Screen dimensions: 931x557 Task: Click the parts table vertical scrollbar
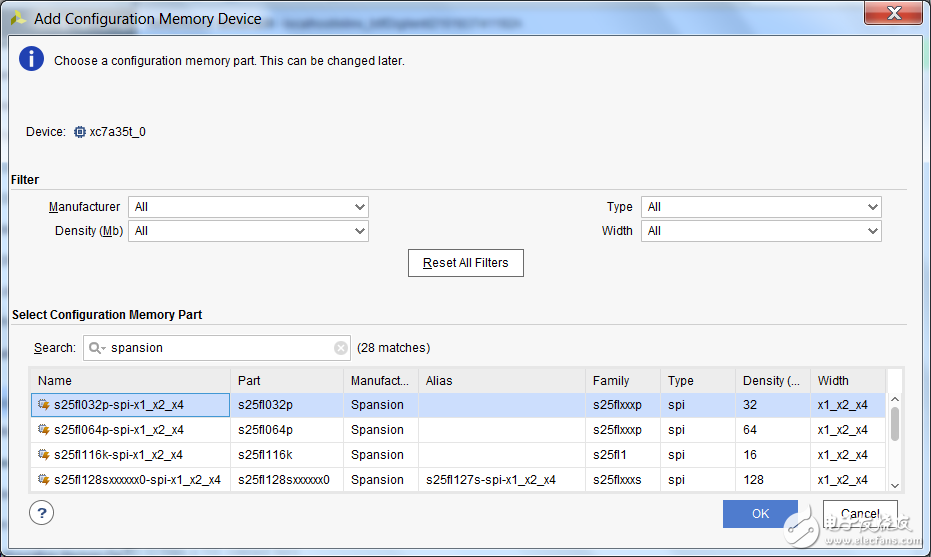coord(894,424)
